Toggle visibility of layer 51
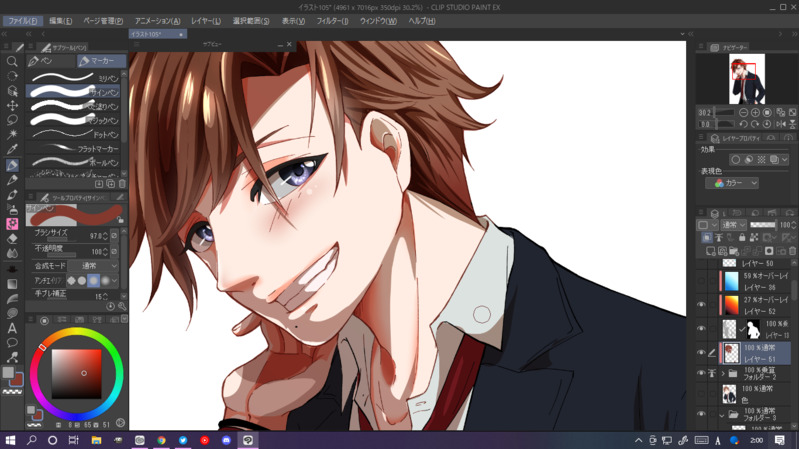 [701, 353]
